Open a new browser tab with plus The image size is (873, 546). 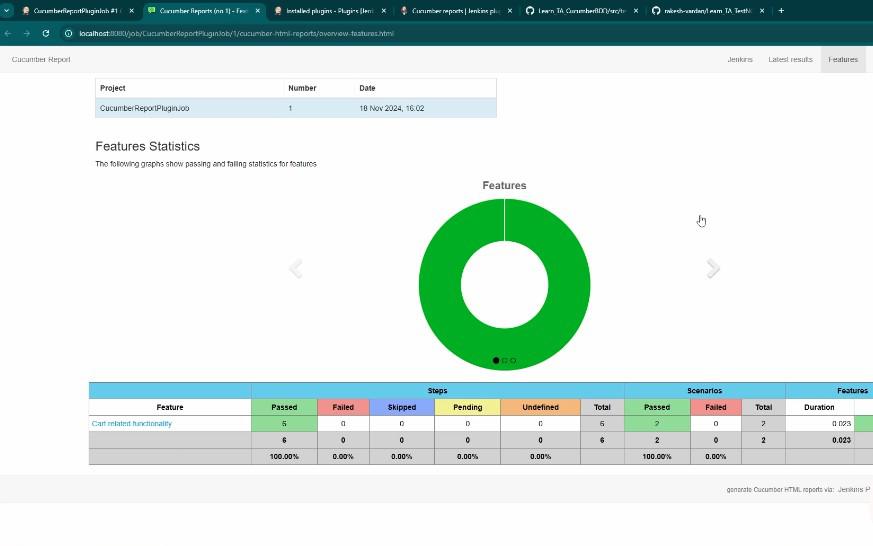coord(781,11)
